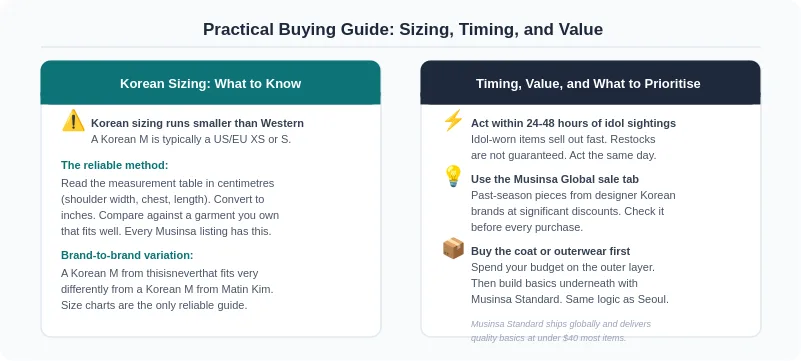This screenshot has width=801, height=361.
Task: Click the italic Musinsa Standard ships globally footnote
Action: [561, 331]
